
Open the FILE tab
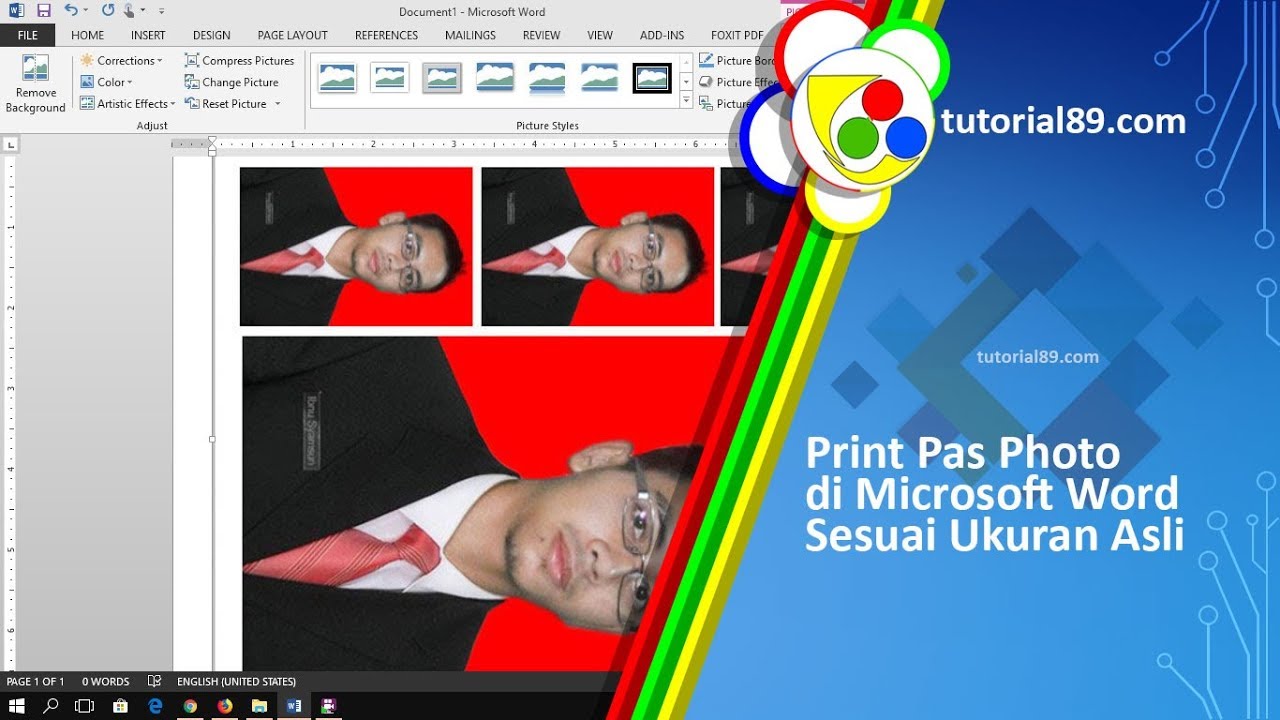point(28,35)
